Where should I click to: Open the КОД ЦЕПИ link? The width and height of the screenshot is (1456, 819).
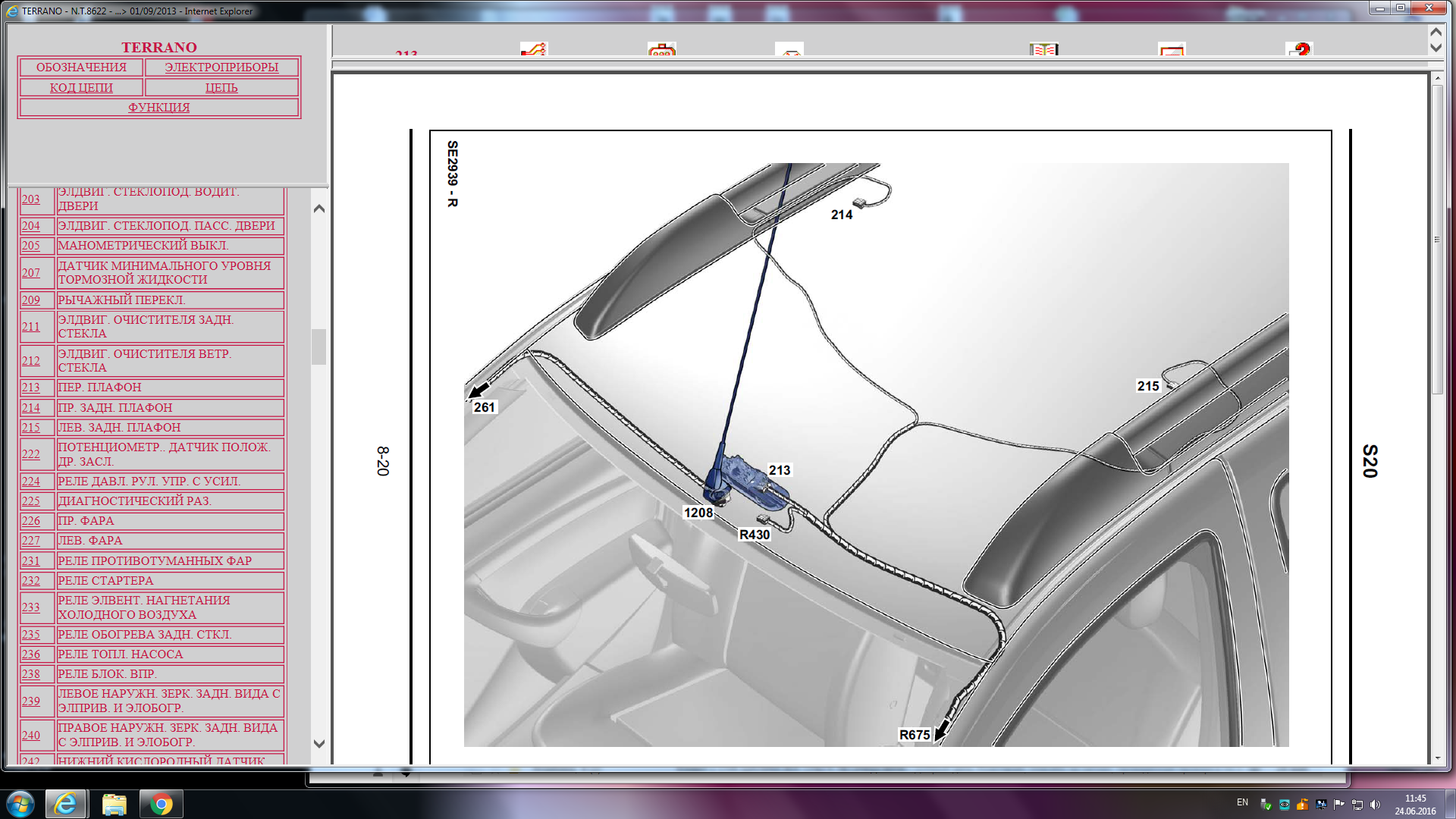click(81, 87)
